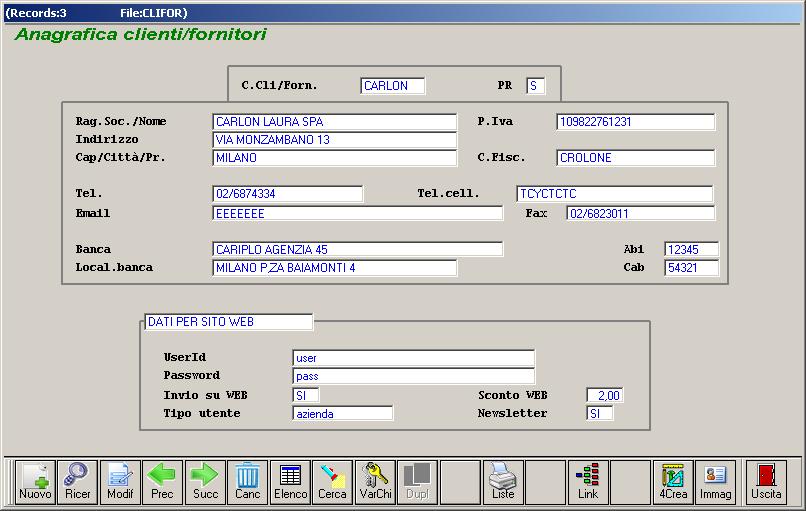The height and width of the screenshot is (511, 806).
Task: Click the Rag.Soc./Nome label
Action: [x=121, y=122]
